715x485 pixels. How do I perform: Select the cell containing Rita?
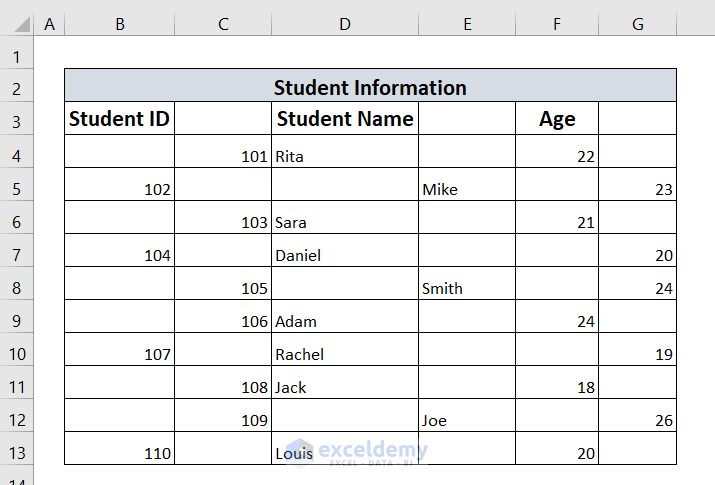click(345, 156)
